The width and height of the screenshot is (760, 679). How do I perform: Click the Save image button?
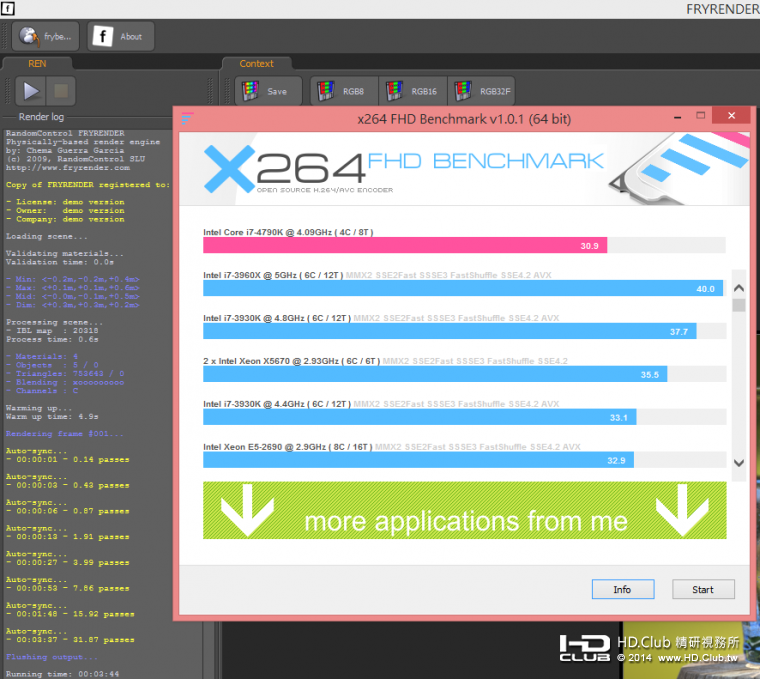pos(266,91)
